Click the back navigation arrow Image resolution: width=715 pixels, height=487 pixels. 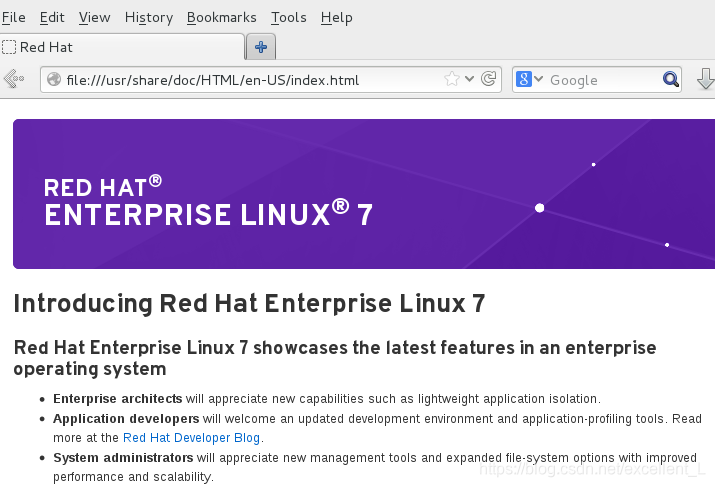pos(14,79)
